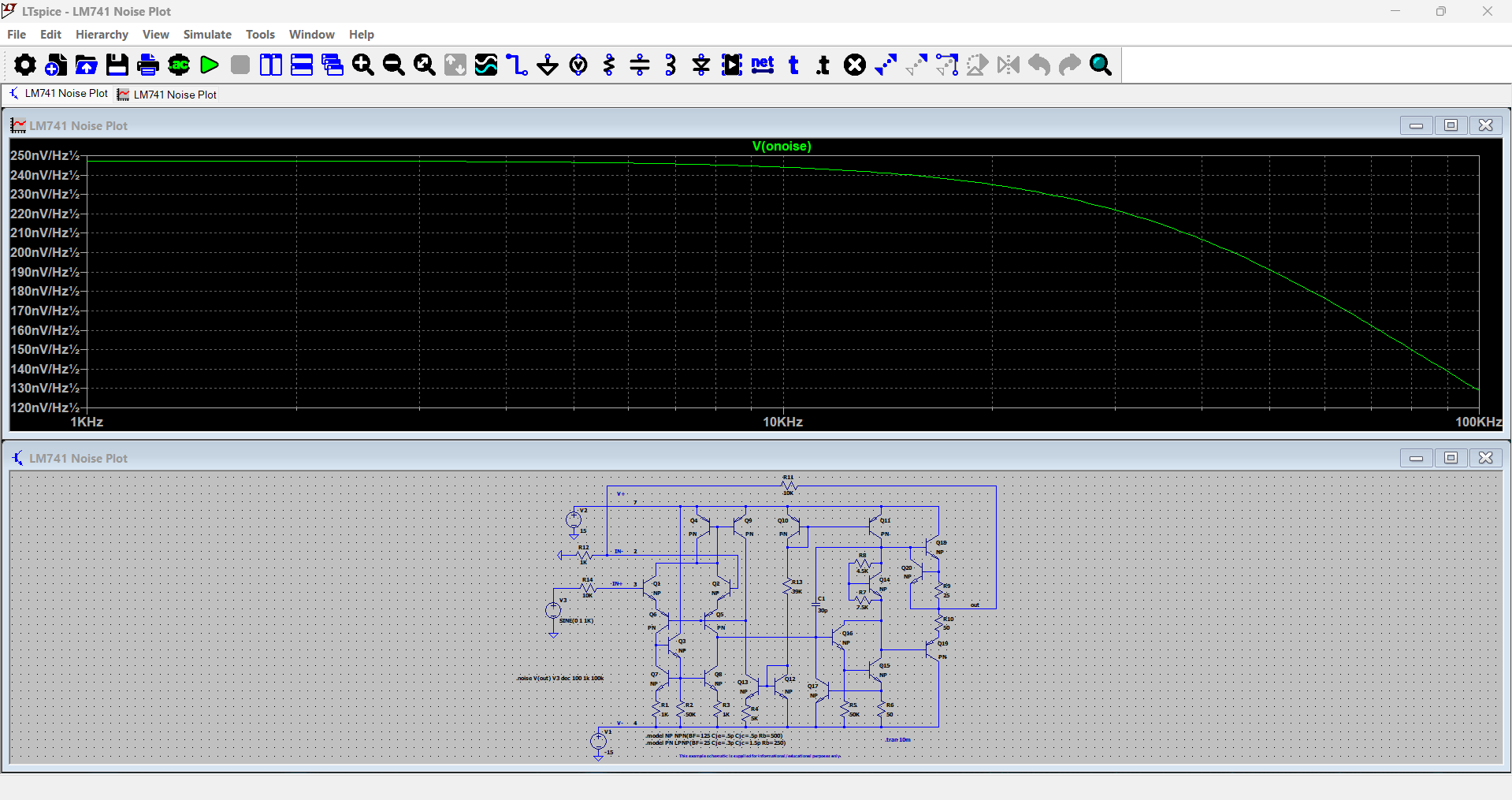Image resolution: width=1512 pixels, height=800 pixels.
Task: Click the Find search icon in toolbar
Action: click(1101, 65)
